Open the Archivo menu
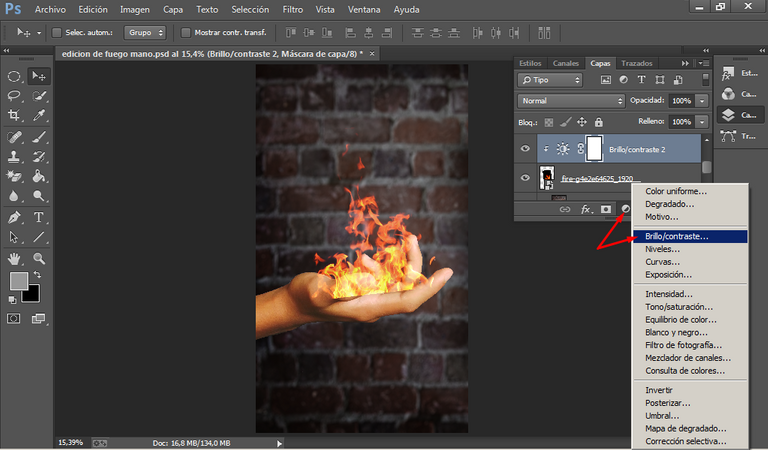The width and height of the screenshot is (768, 450). click(x=50, y=9)
